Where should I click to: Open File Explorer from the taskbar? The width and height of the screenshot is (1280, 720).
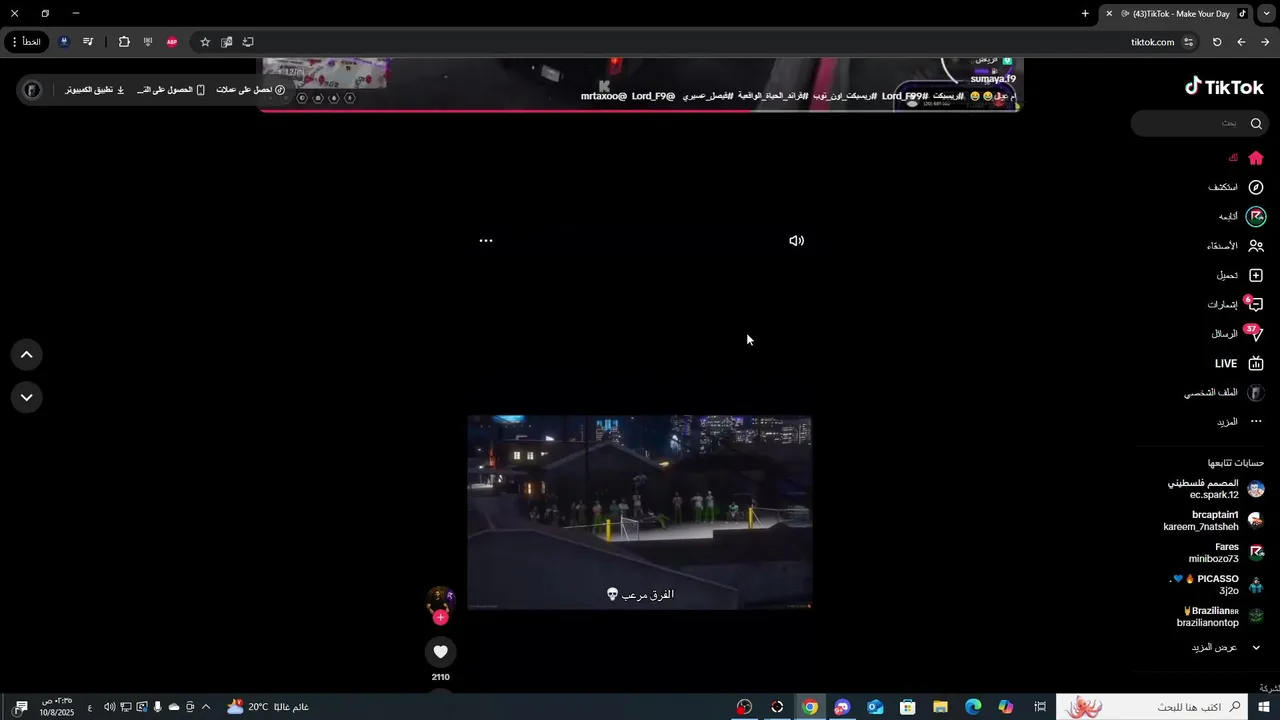tap(940, 707)
